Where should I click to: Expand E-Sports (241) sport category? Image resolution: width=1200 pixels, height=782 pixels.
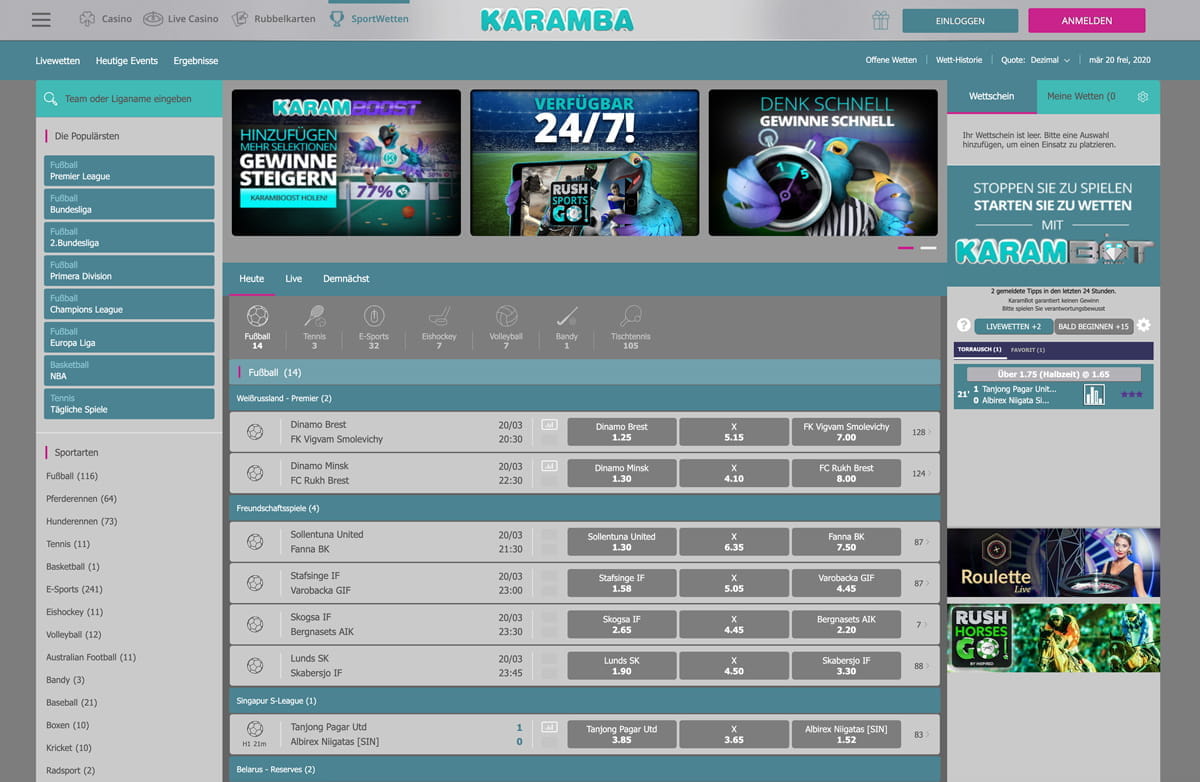(74, 589)
